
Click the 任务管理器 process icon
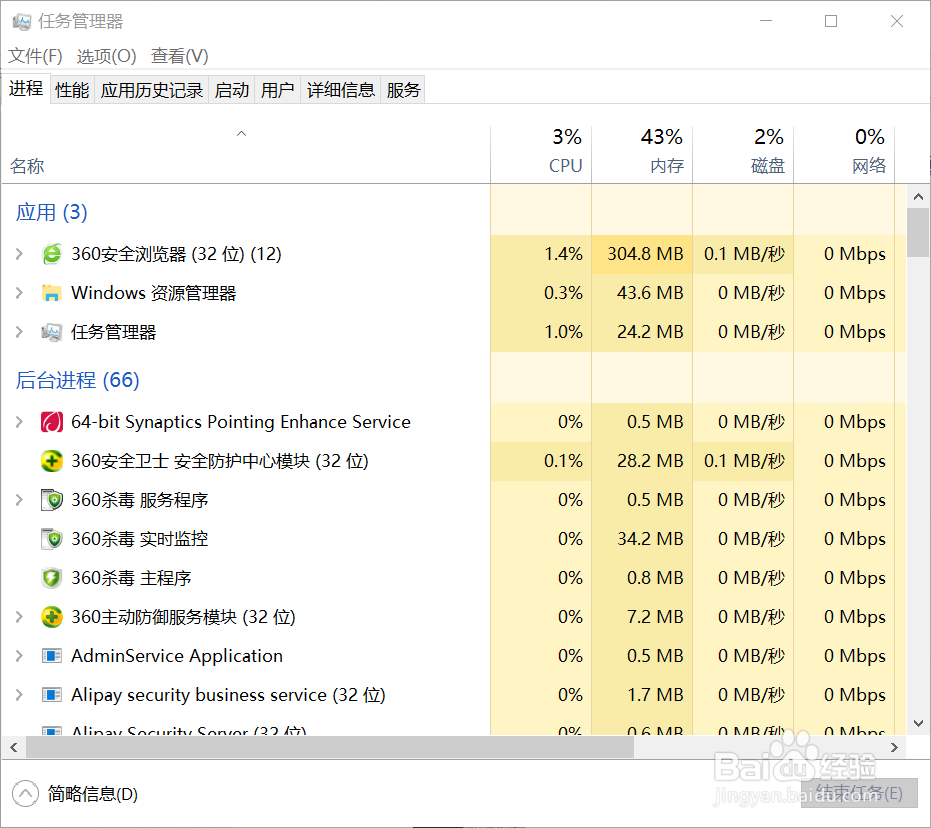(x=51, y=332)
